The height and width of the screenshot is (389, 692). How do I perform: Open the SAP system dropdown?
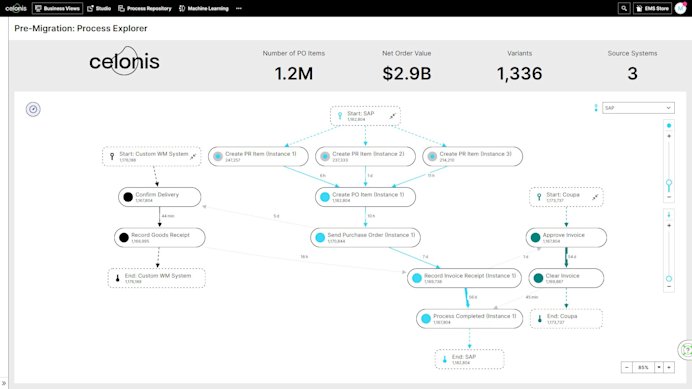[638, 108]
